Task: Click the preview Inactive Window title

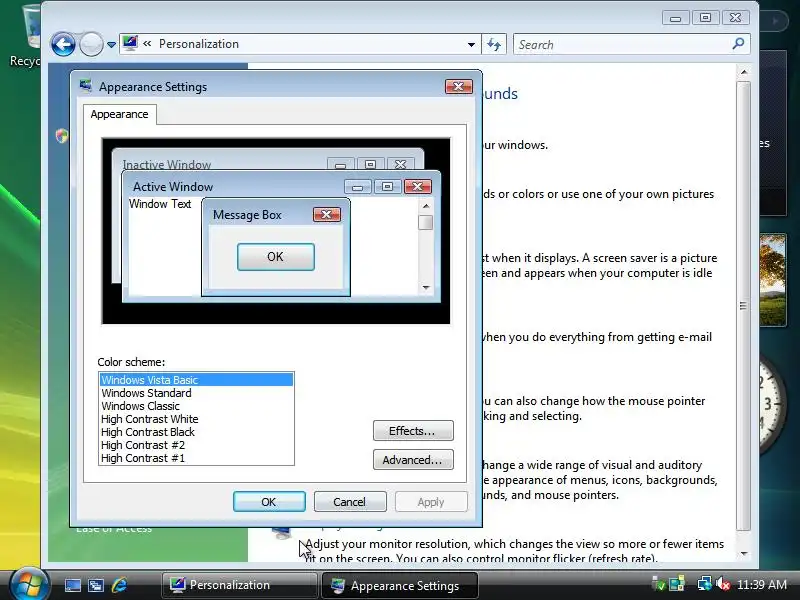Action: (167, 164)
